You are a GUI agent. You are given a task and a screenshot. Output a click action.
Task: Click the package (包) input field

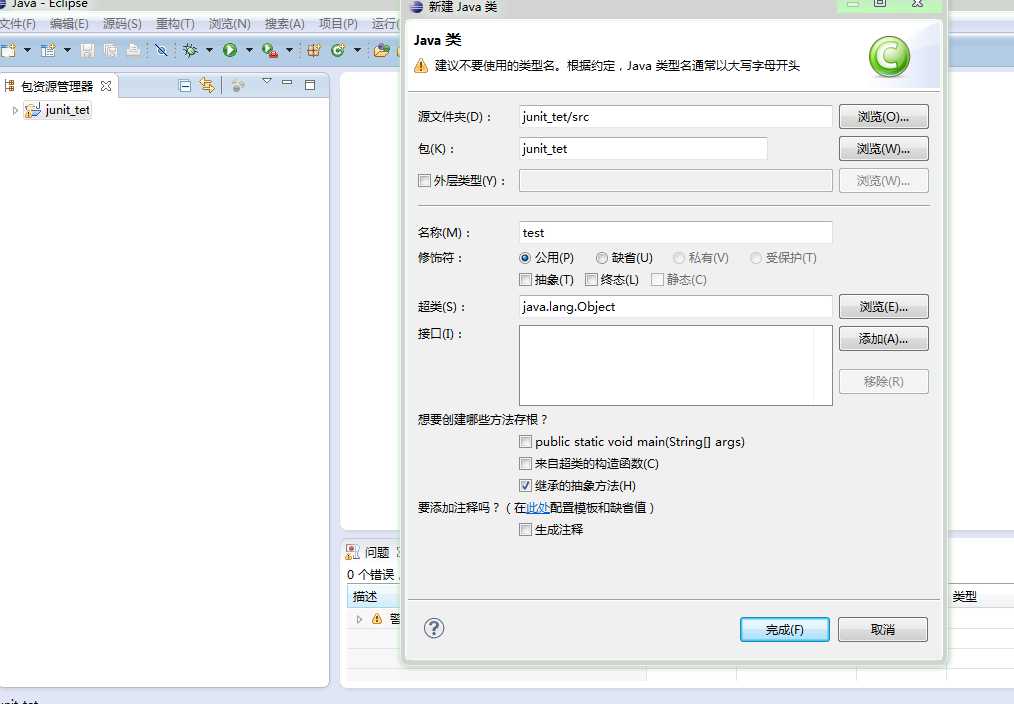643,149
